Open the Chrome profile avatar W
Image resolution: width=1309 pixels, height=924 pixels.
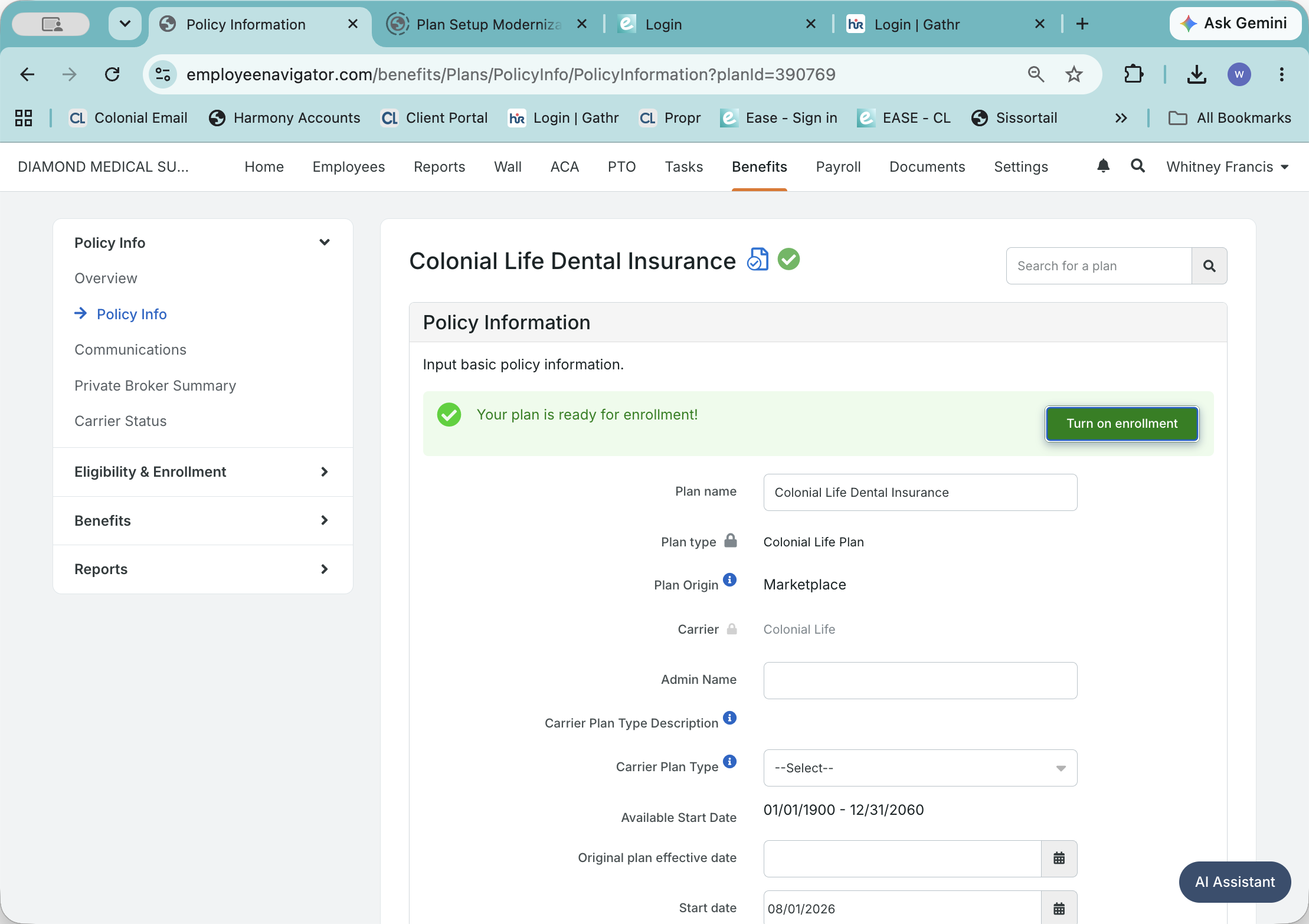click(x=1239, y=74)
